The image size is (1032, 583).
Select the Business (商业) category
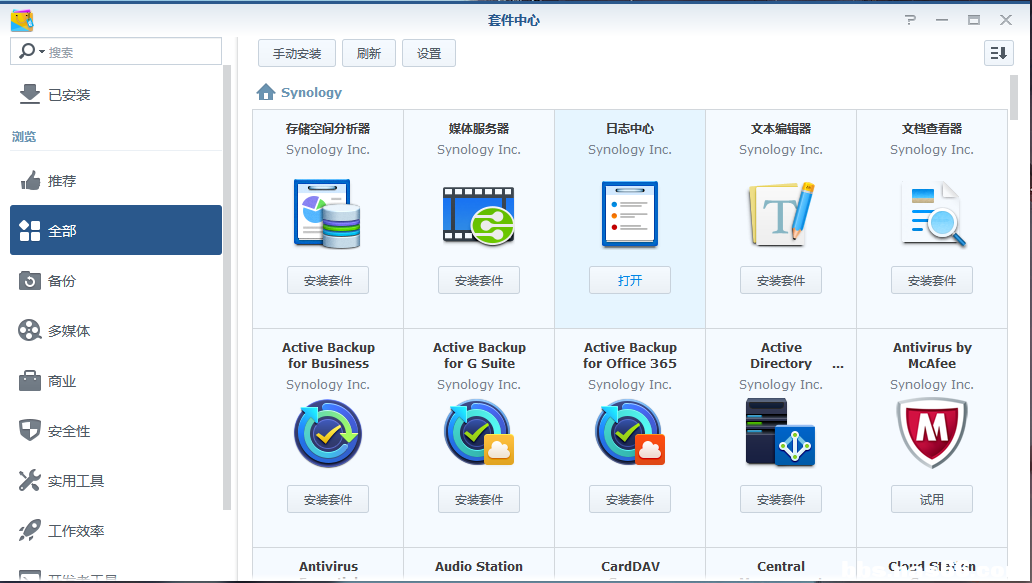pyautogui.click(x=116, y=381)
